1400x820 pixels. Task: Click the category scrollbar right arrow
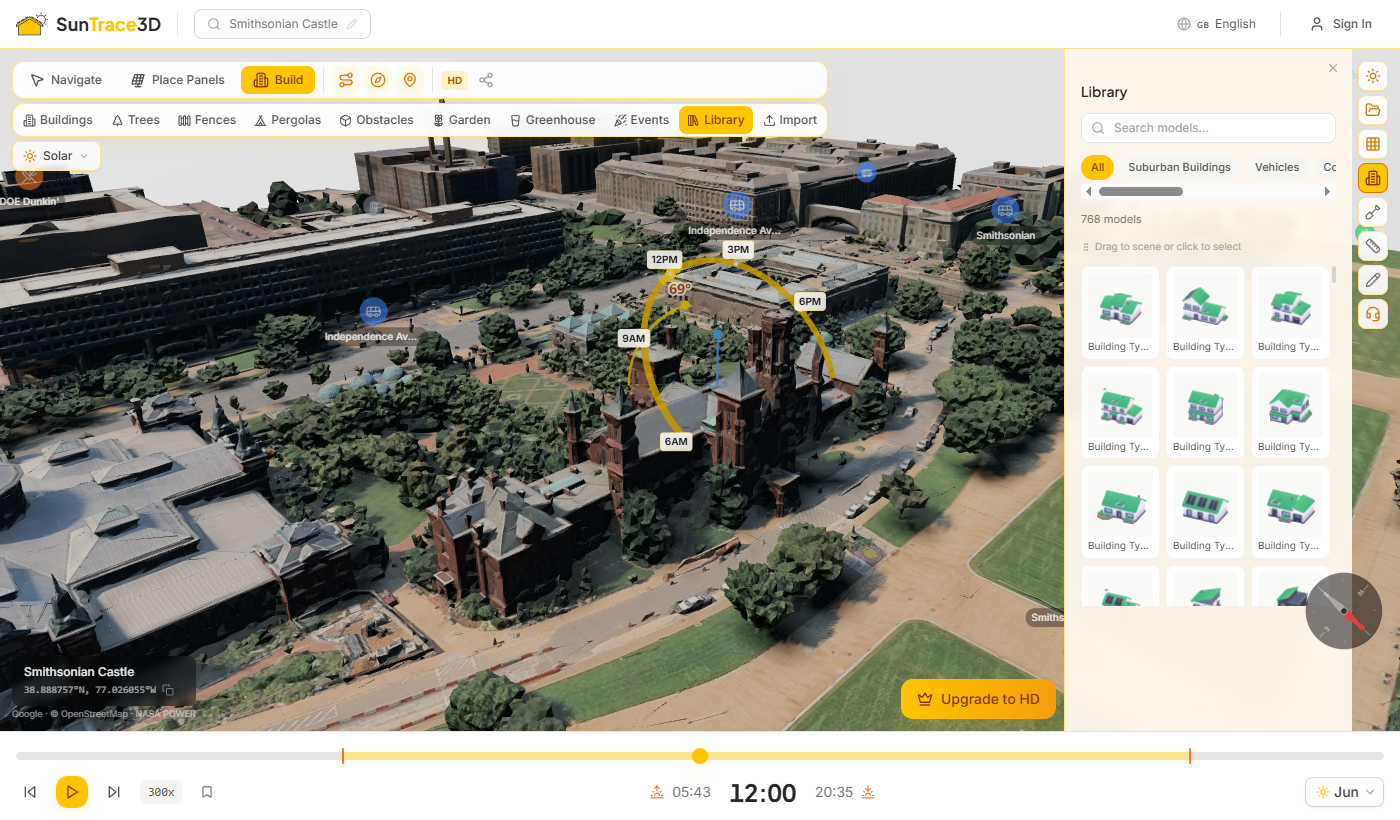tap(1328, 191)
